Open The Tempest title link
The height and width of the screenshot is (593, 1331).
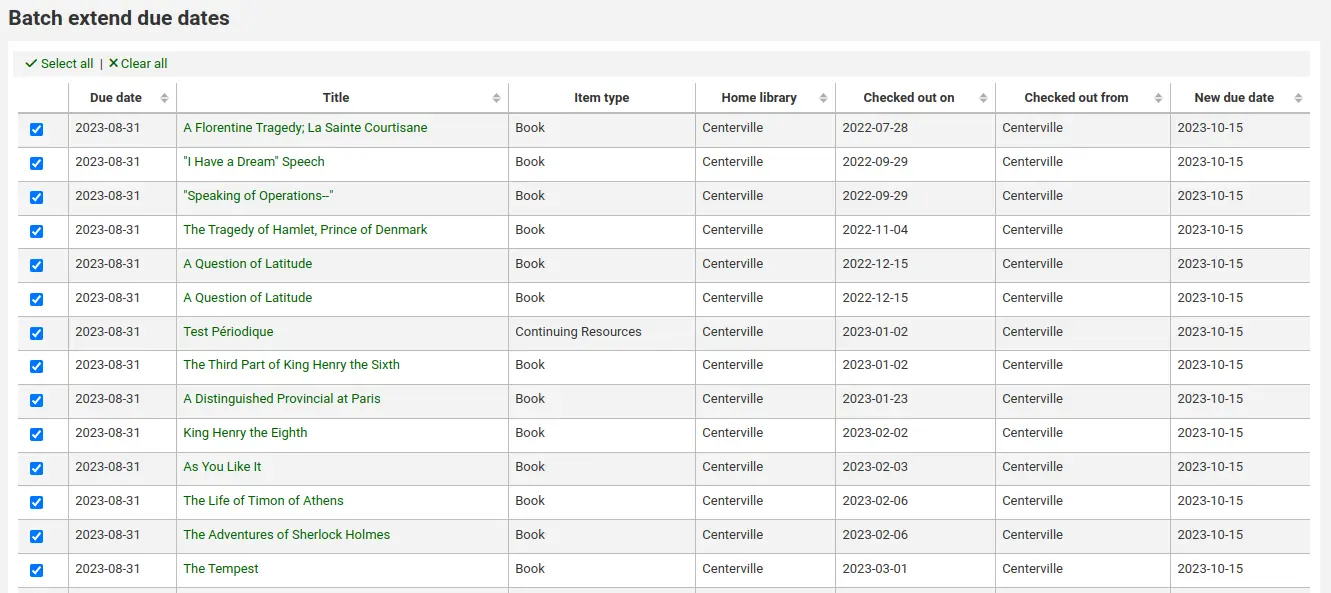pyautogui.click(x=221, y=569)
